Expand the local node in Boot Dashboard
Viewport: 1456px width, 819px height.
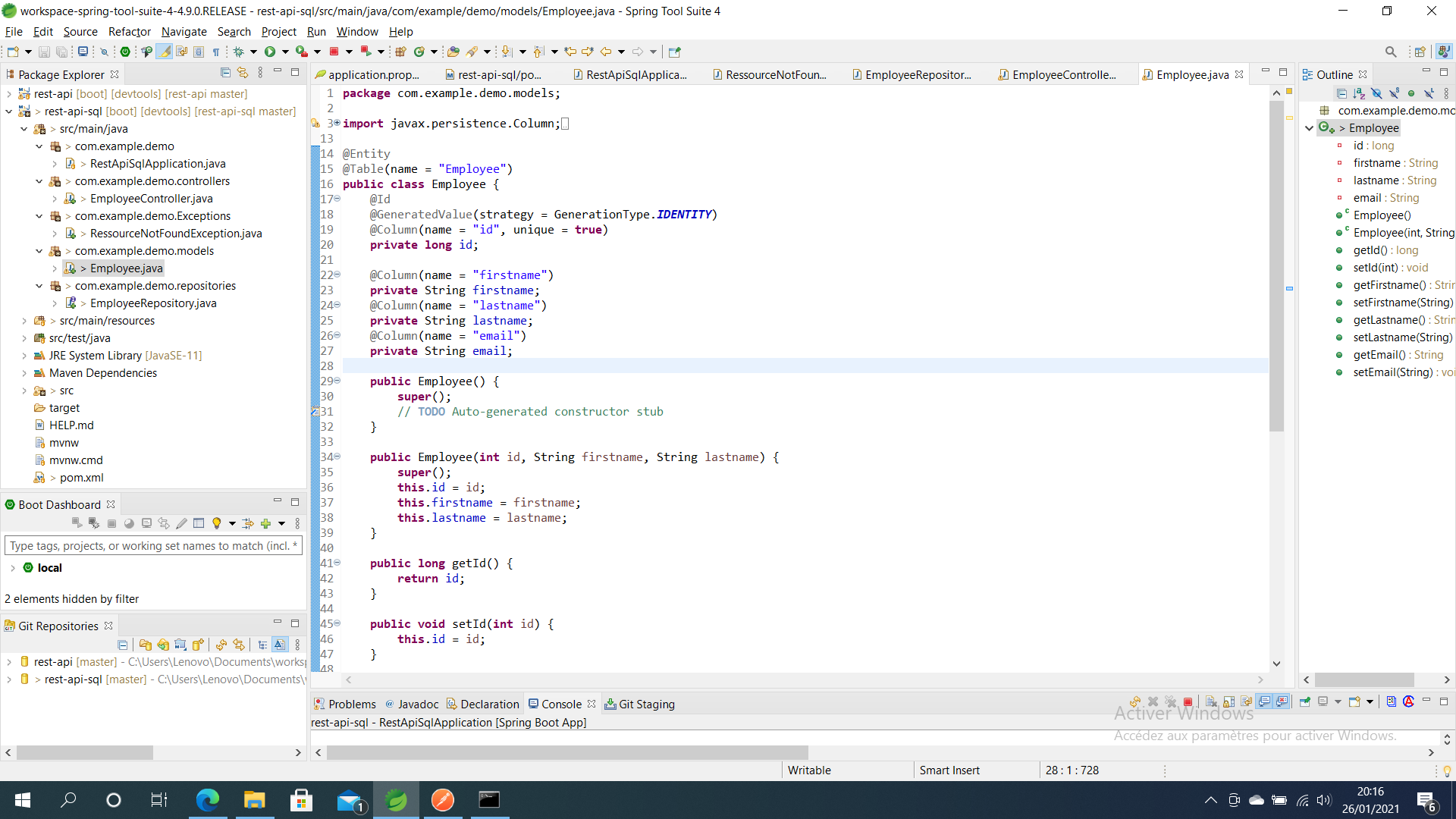(13, 568)
